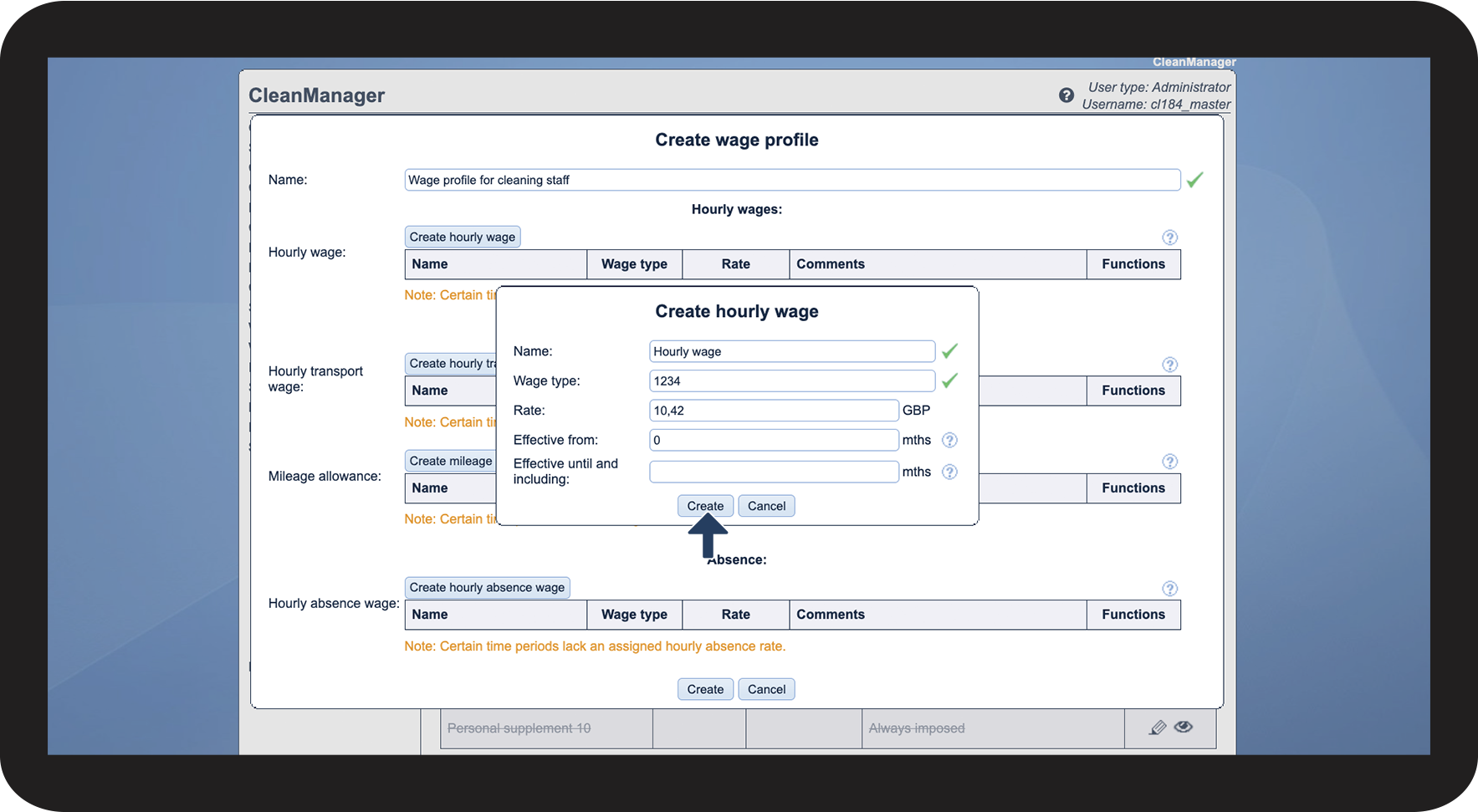Open help for the Hourly wage table
Screen dimensions: 1478x812
(x=1169, y=237)
